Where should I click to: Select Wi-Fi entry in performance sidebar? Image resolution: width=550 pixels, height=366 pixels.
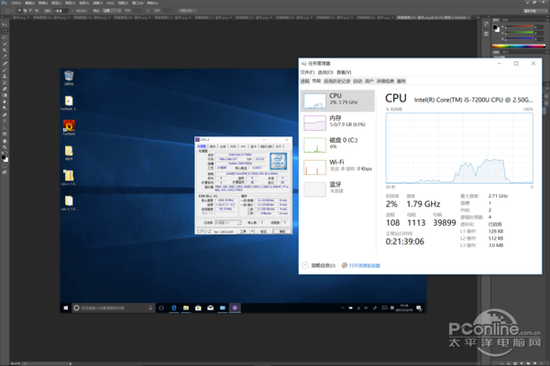[337, 167]
